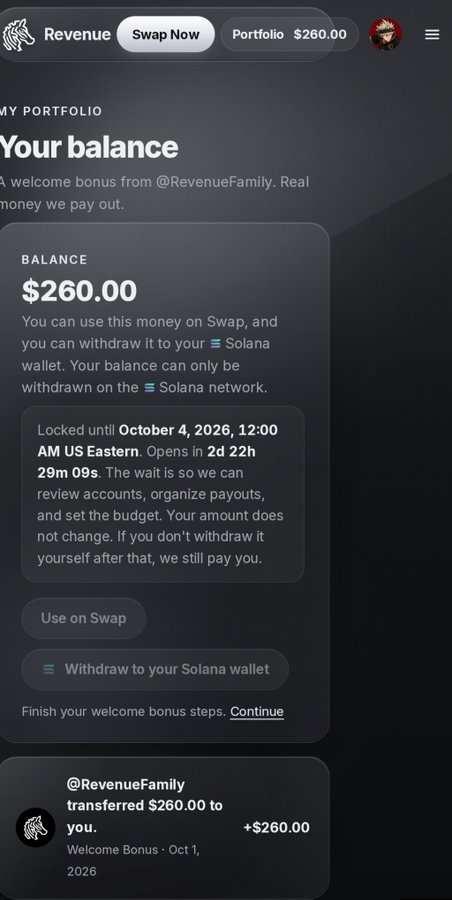Click the Solana icon before "Solana wallet" text
This screenshot has width=452, height=900.
coord(215,344)
